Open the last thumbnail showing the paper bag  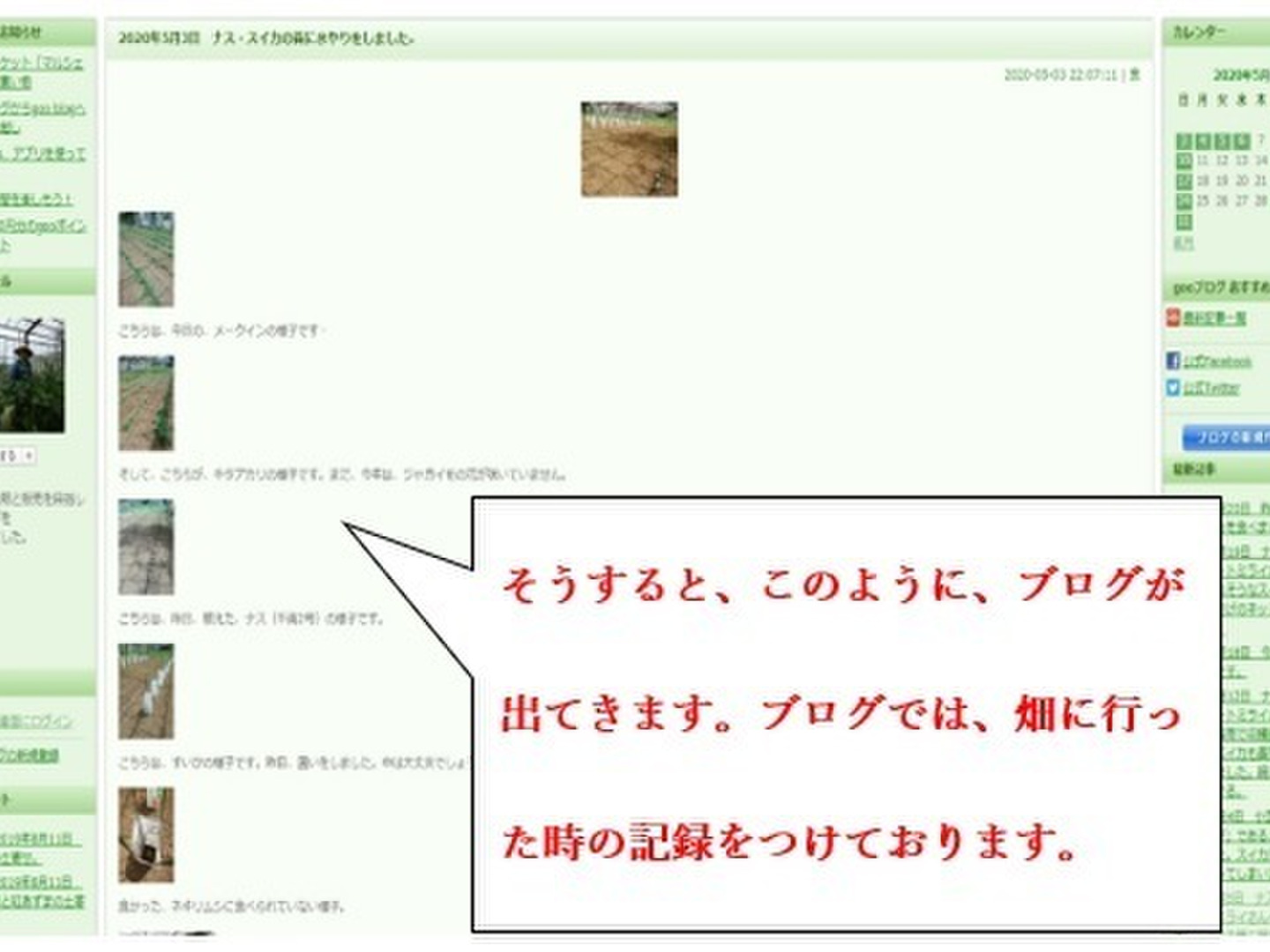click(146, 835)
